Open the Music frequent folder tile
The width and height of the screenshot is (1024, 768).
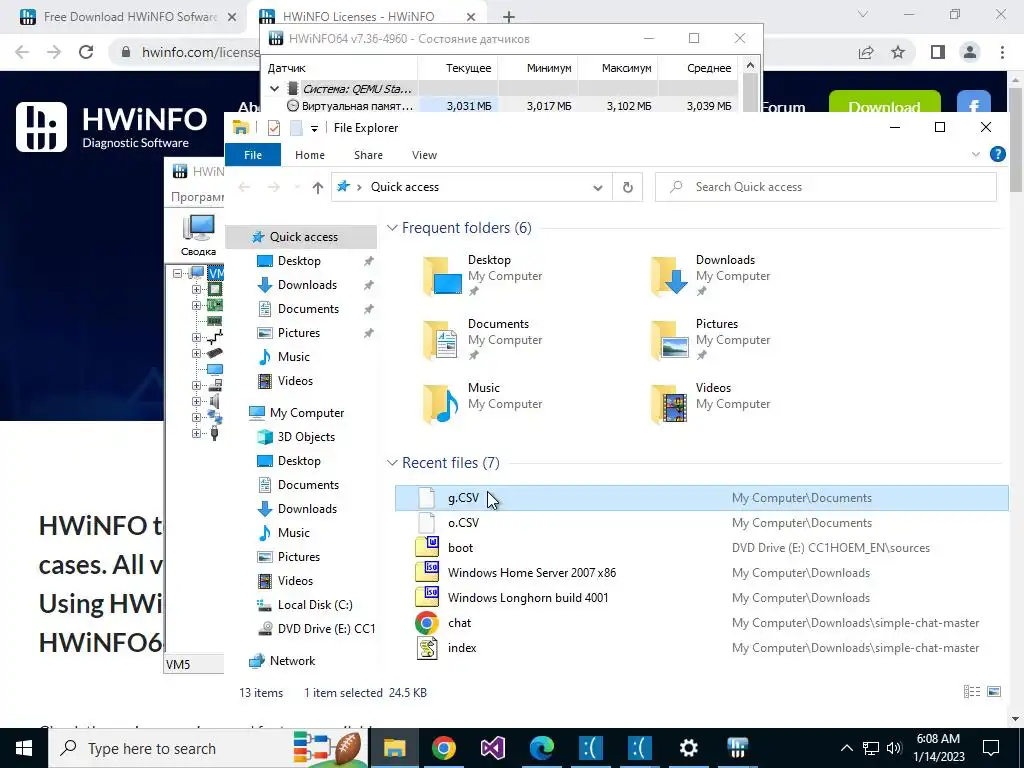point(483,403)
